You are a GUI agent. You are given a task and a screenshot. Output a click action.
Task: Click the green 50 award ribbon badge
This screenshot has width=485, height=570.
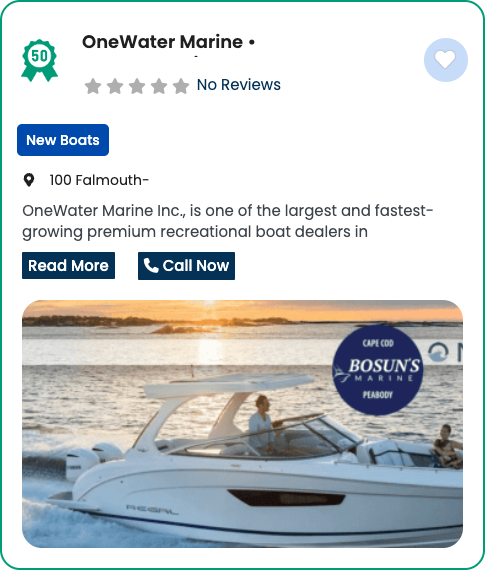click(39, 60)
